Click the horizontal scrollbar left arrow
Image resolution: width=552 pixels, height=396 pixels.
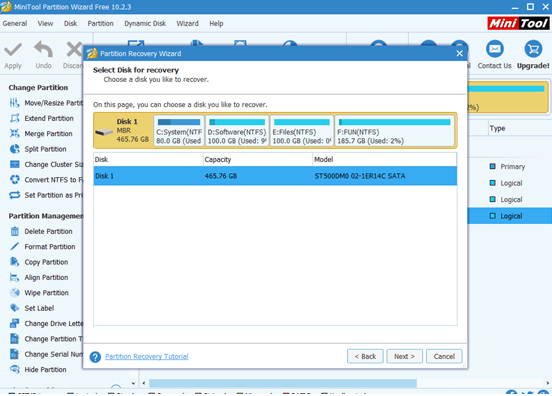click(x=144, y=383)
